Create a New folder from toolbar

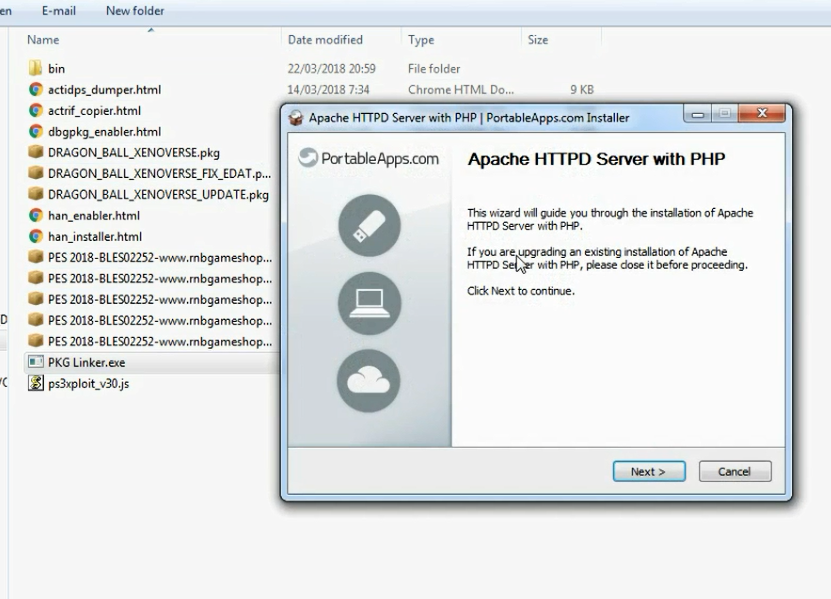135,11
